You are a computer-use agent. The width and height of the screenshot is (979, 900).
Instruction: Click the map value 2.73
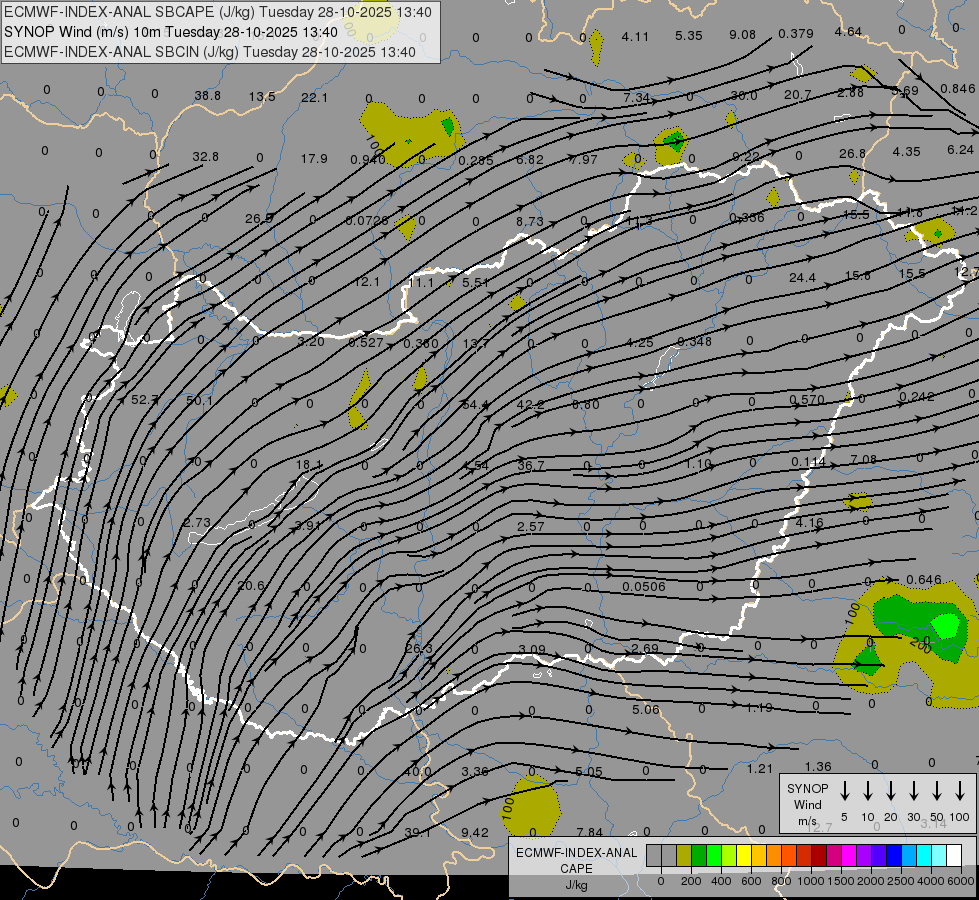pyautogui.click(x=197, y=522)
